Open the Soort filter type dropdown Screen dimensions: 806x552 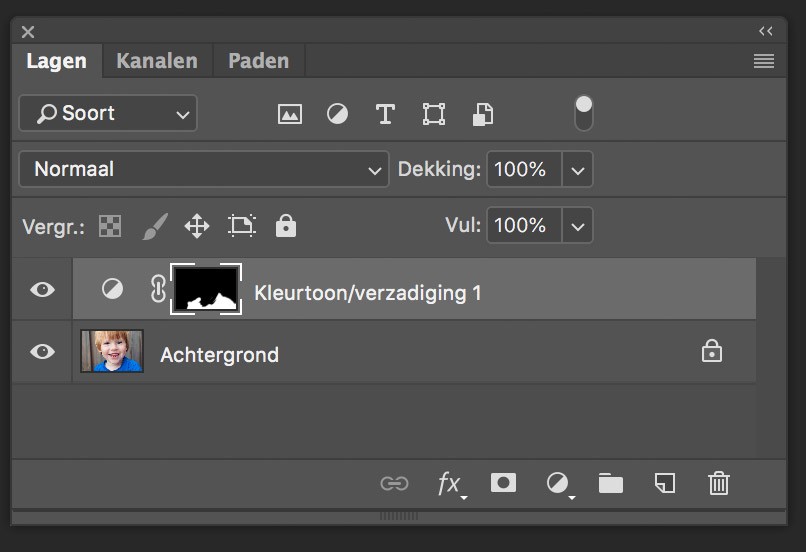108,113
